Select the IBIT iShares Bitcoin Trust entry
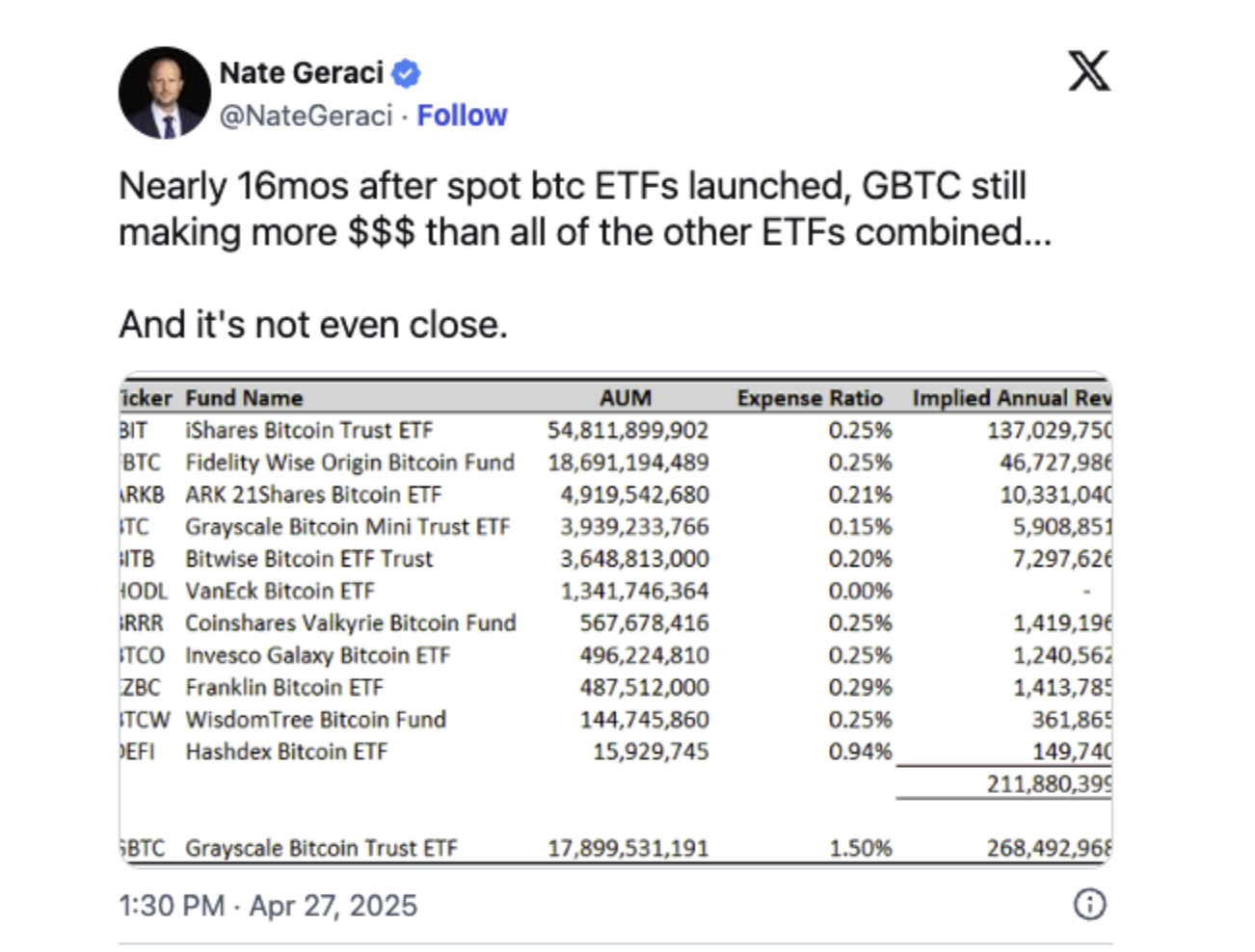Image resolution: width=1255 pixels, height=952 pixels. [x=386, y=430]
